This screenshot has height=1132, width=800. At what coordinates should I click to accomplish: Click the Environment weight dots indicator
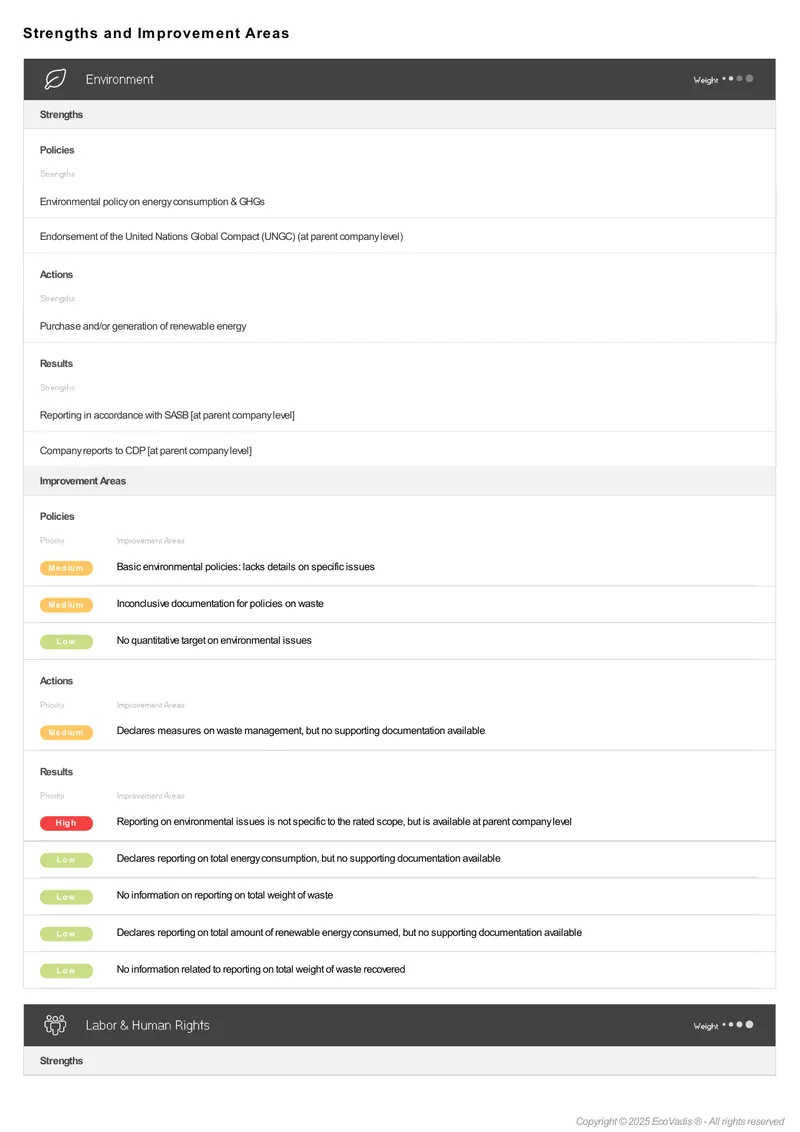[x=737, y=79]
